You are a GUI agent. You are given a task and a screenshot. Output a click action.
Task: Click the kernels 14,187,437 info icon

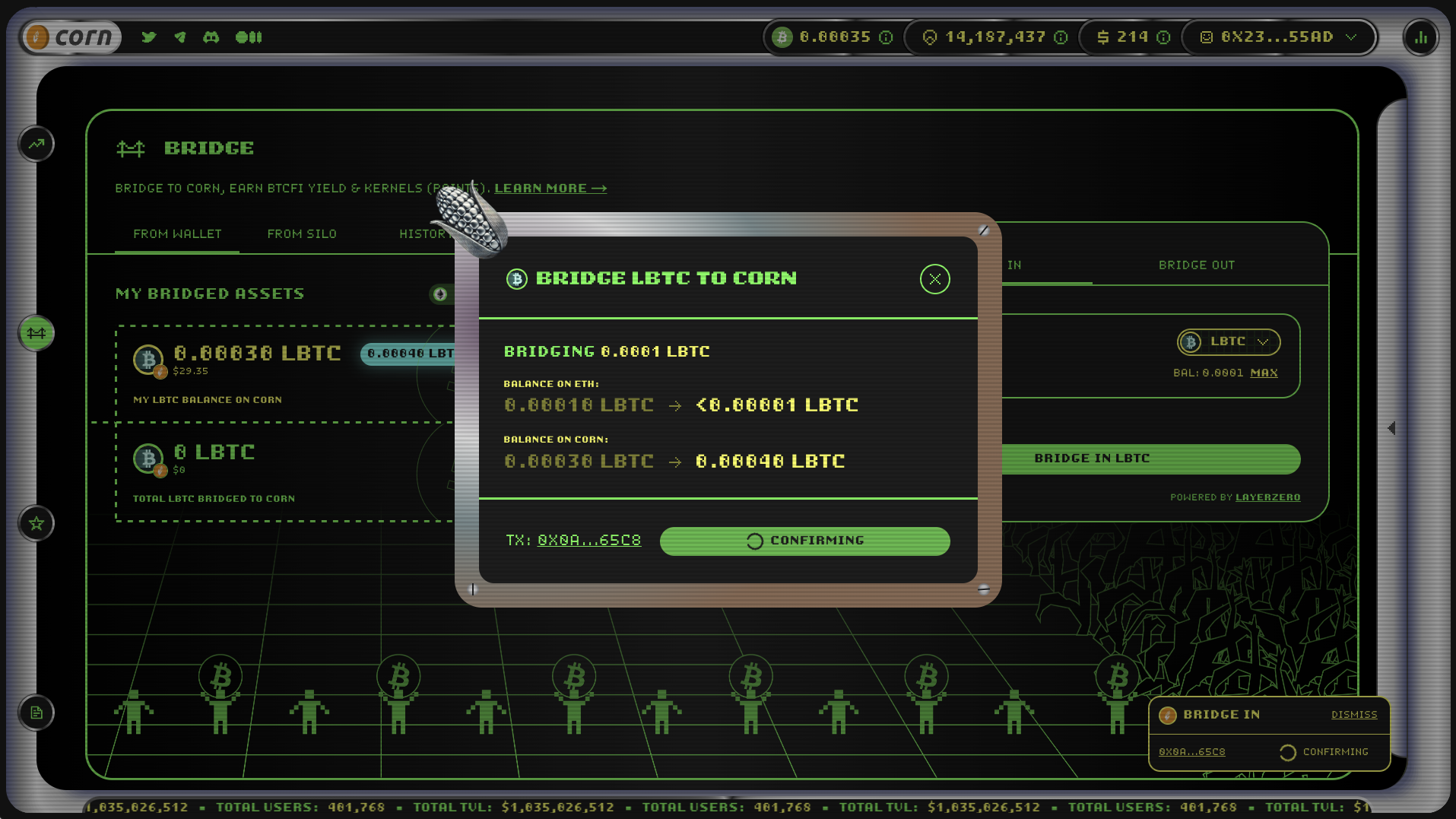coord(1061,37)
